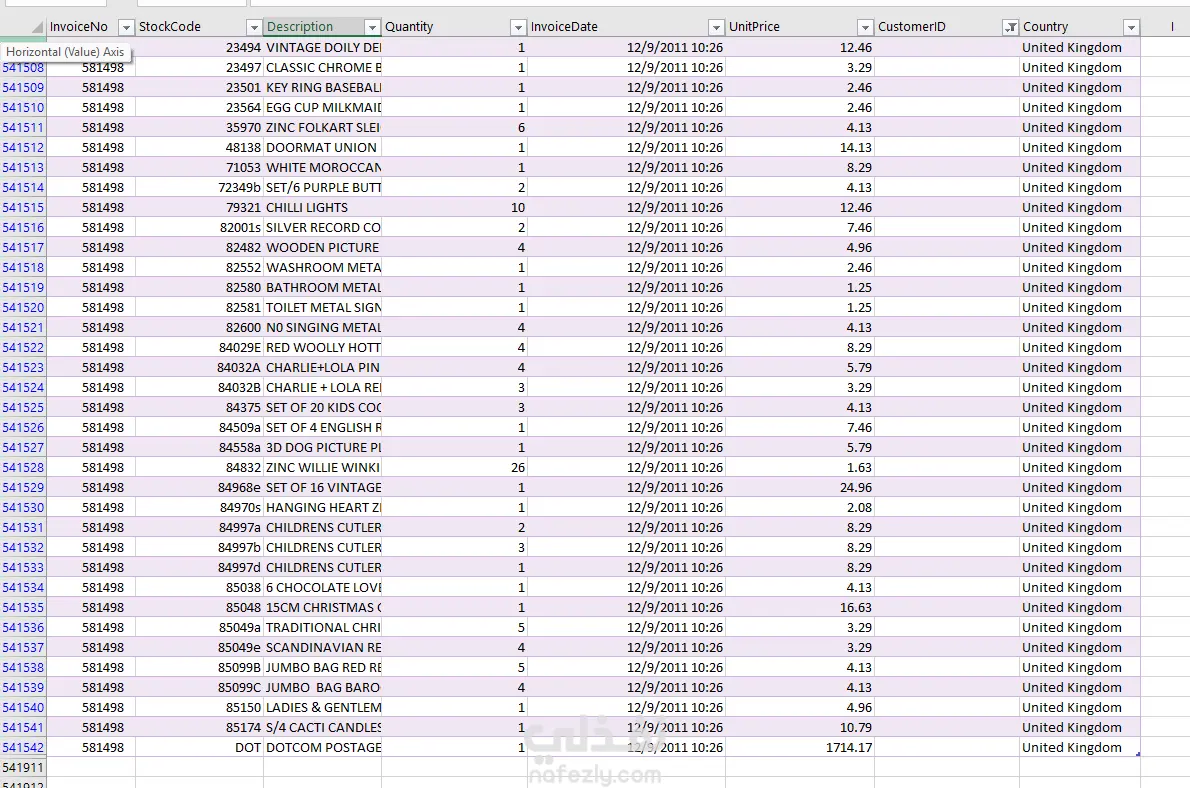Open the Description filter dropdown

(372, 27)
